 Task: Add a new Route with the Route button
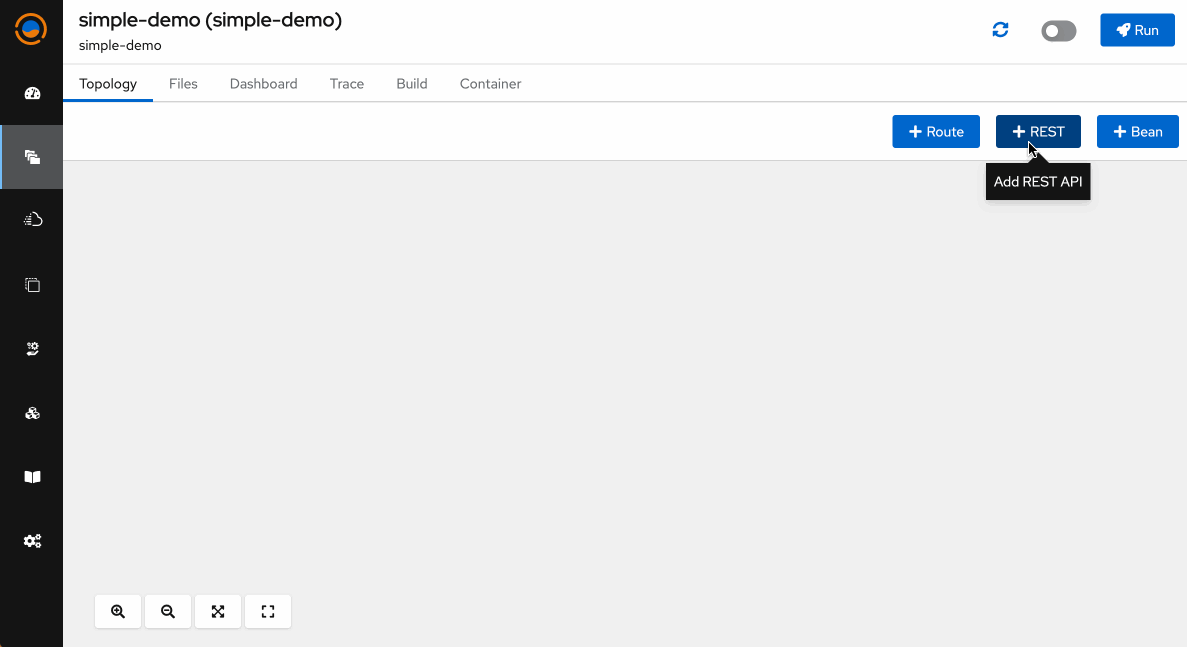tap(935, 131)
